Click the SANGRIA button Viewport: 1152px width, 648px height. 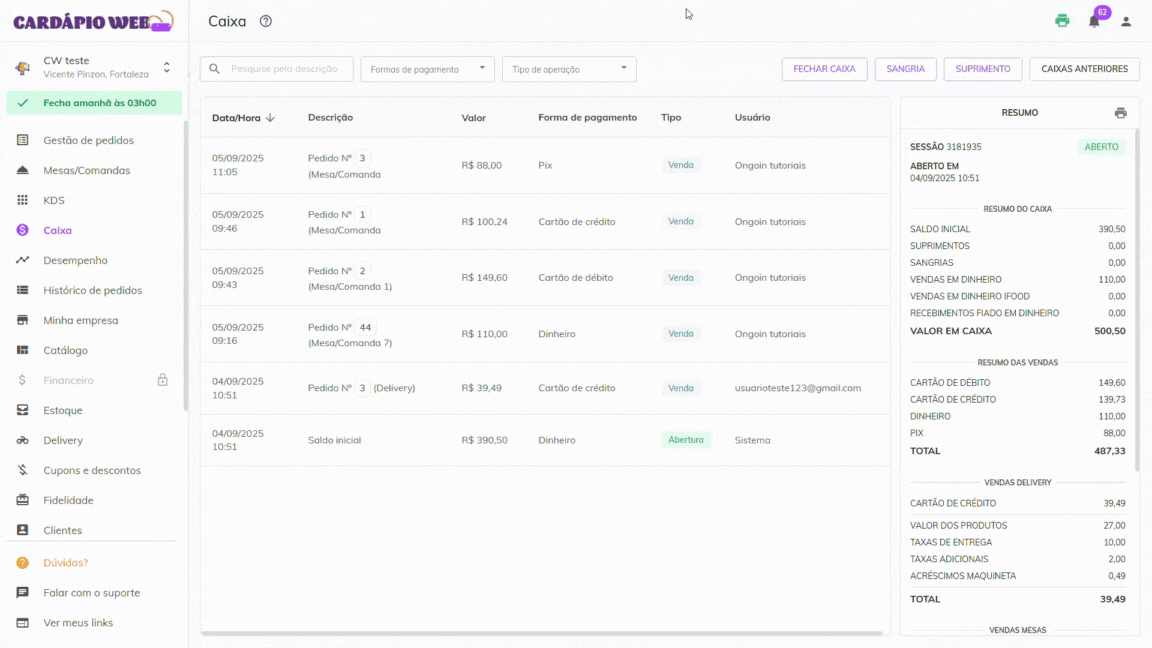905,69
